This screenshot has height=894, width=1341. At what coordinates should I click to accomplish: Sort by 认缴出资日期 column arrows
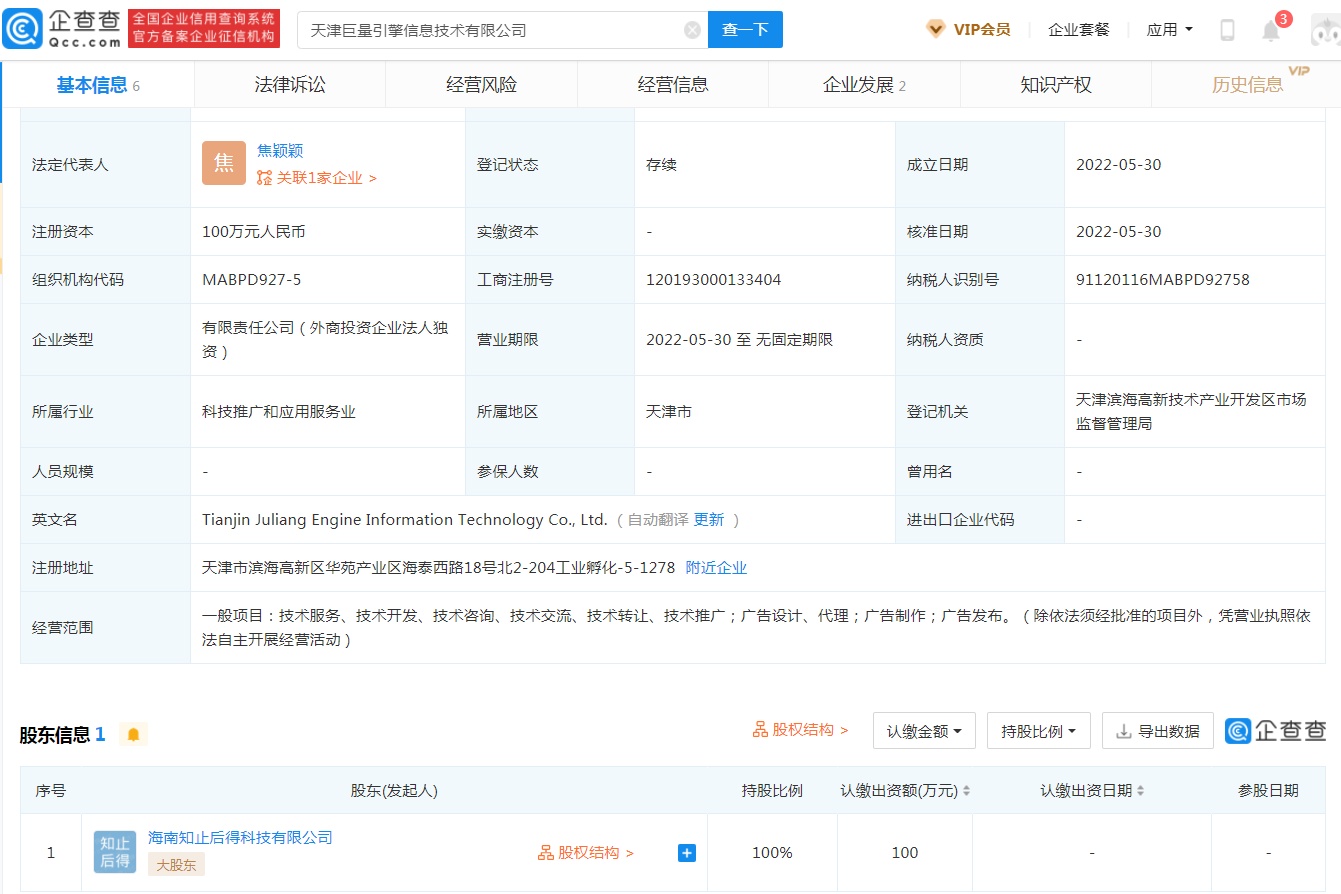click(x=1141, y=791)
